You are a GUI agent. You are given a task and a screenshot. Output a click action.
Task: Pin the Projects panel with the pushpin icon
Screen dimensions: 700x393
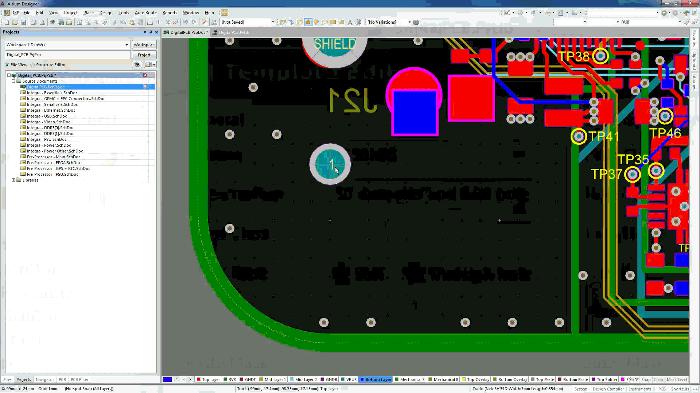[x=150, y=32]
